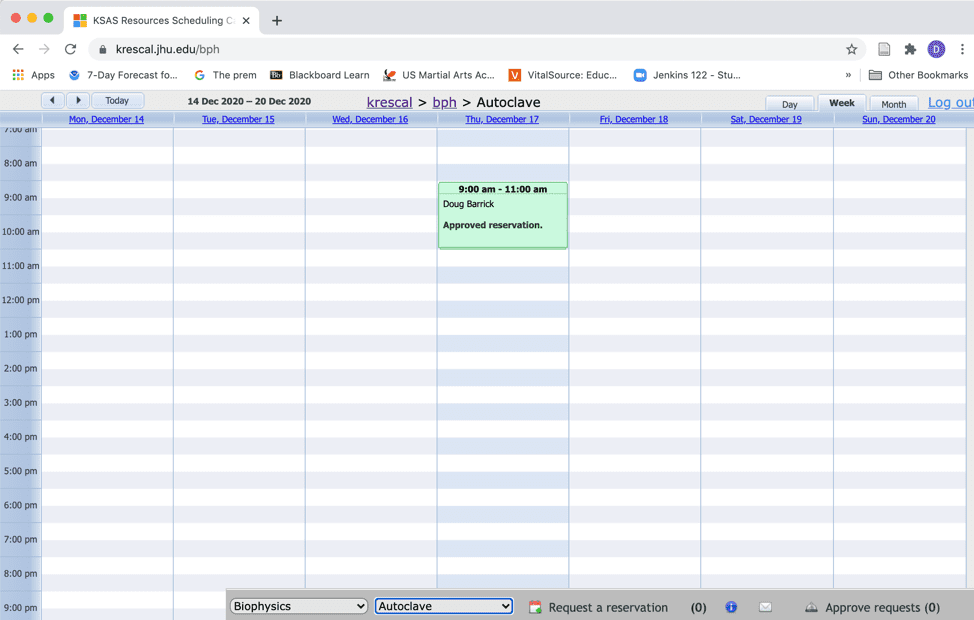Click the blue info icon
This screenshot has height=620, width=974.
tap(731, 607)
